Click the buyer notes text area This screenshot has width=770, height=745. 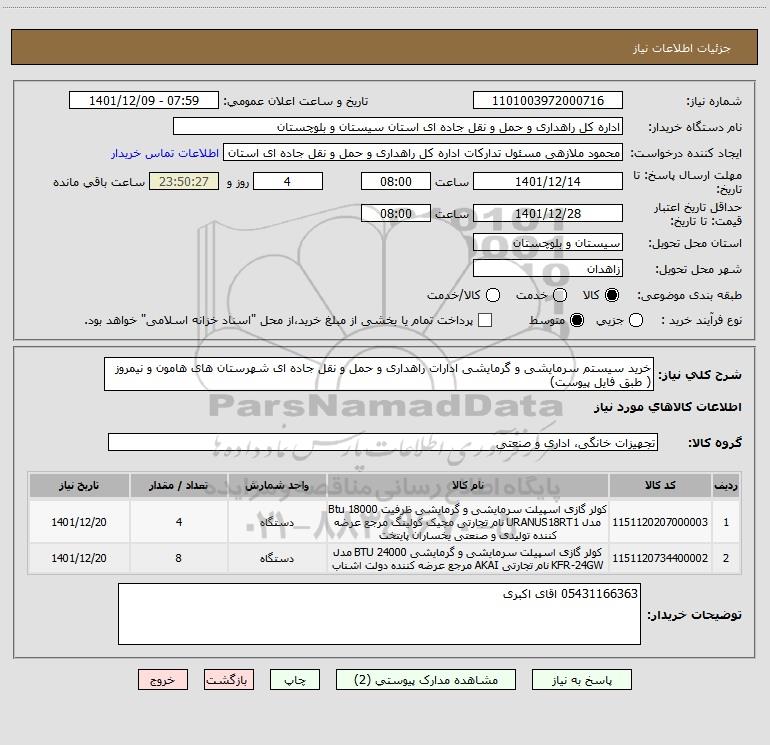379,614
